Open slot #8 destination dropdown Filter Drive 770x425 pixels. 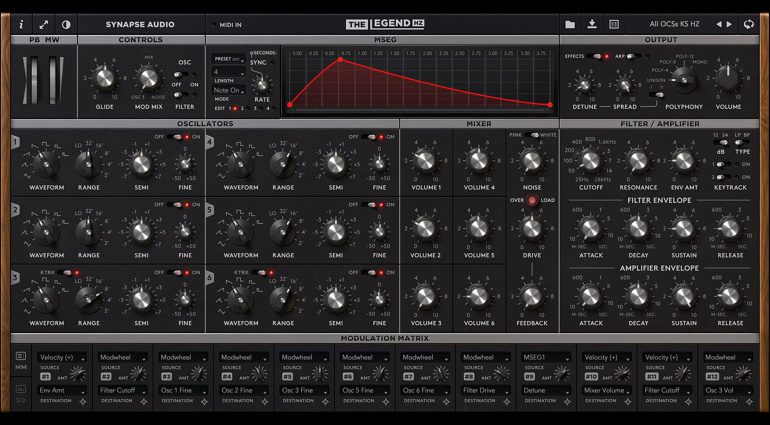486,391
